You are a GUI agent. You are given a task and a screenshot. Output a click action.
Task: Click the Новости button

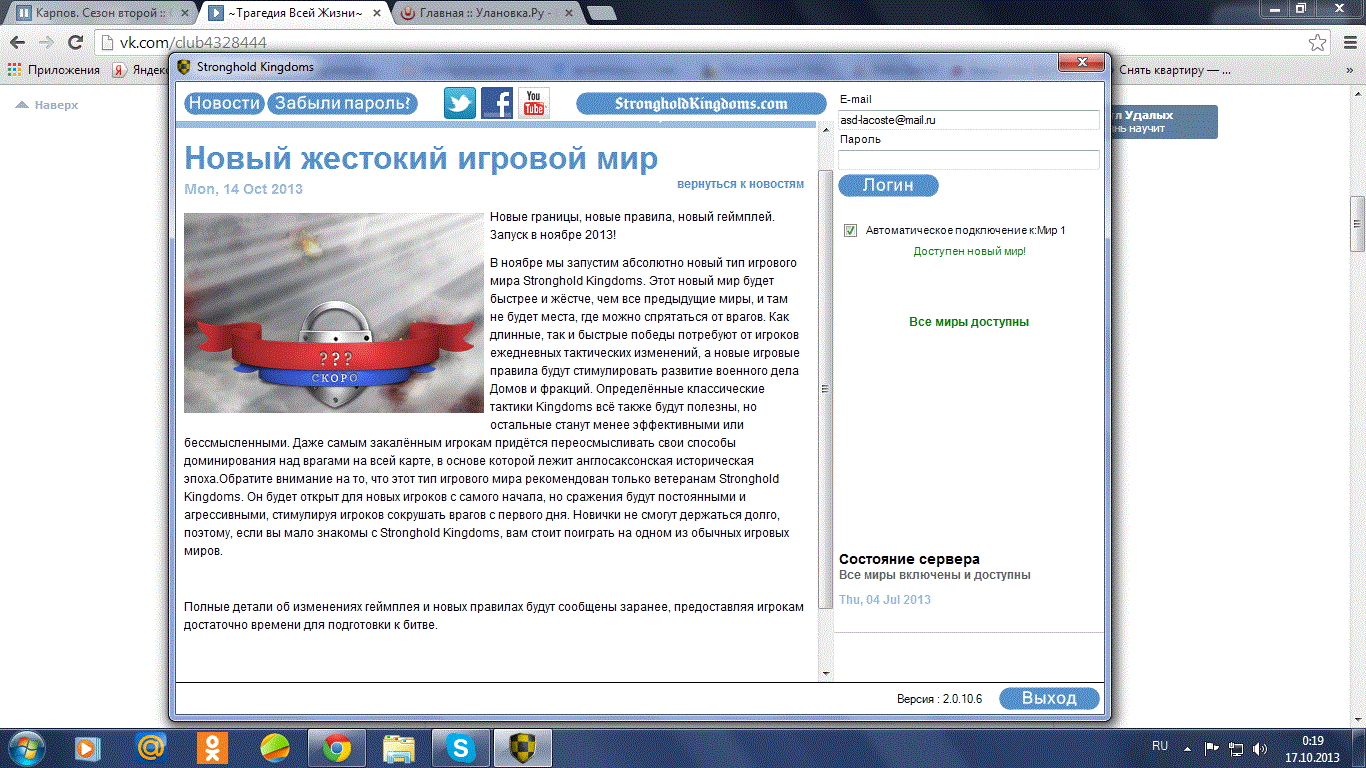(224, 103)
